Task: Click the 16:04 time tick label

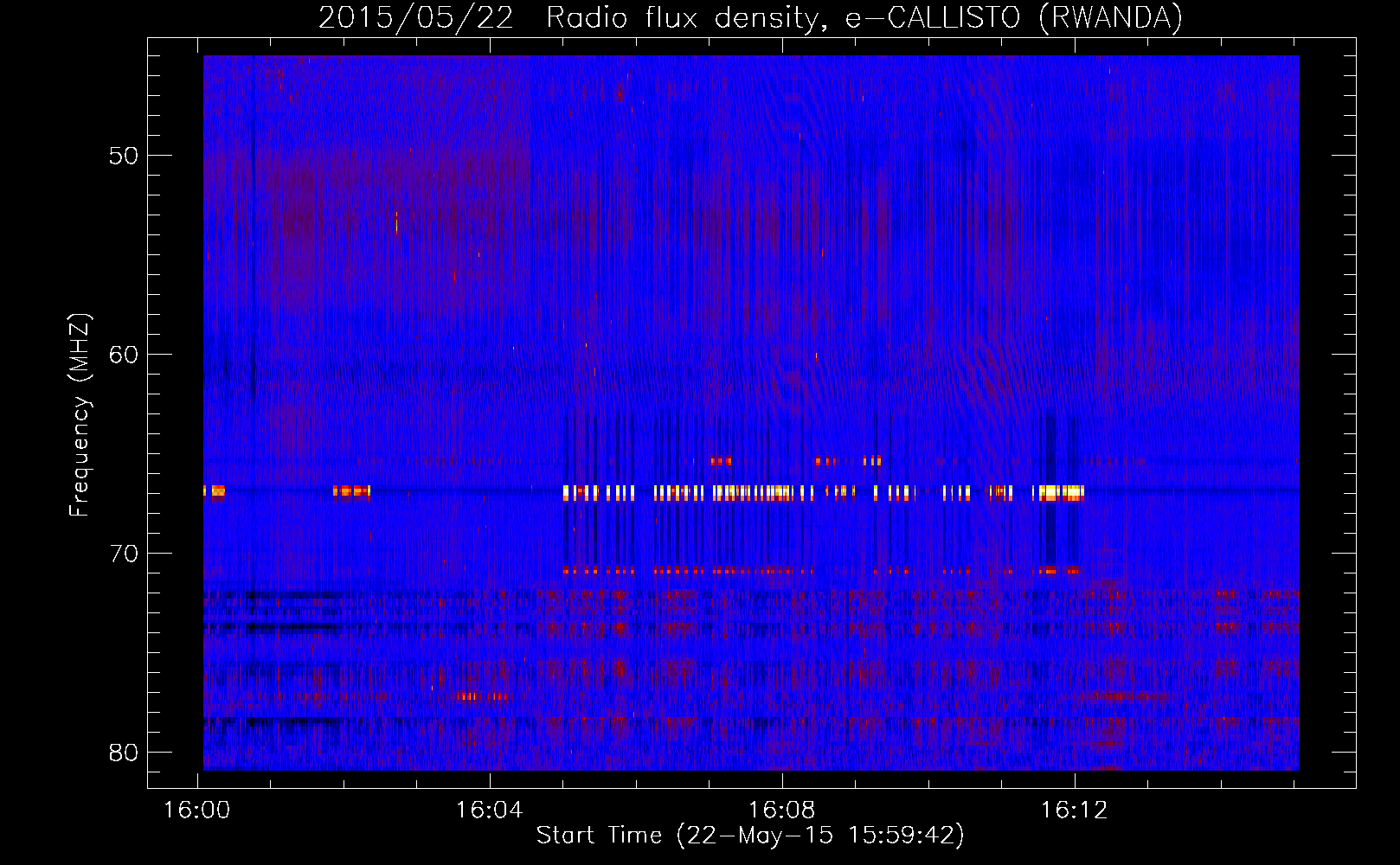Action: pos(490,810)
